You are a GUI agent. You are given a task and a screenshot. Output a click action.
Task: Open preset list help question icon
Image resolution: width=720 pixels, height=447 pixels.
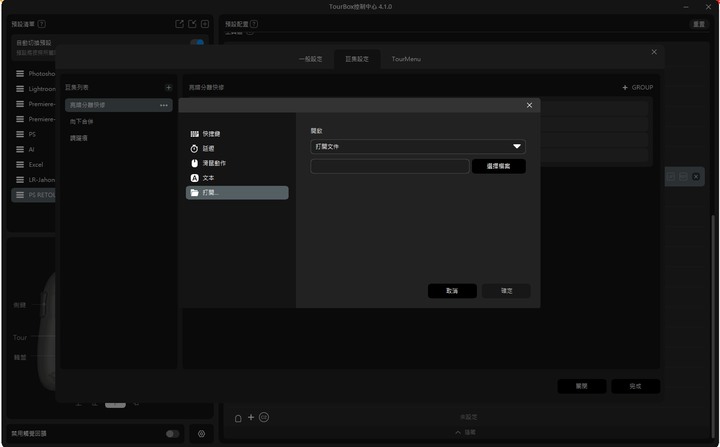coord(42,24)
